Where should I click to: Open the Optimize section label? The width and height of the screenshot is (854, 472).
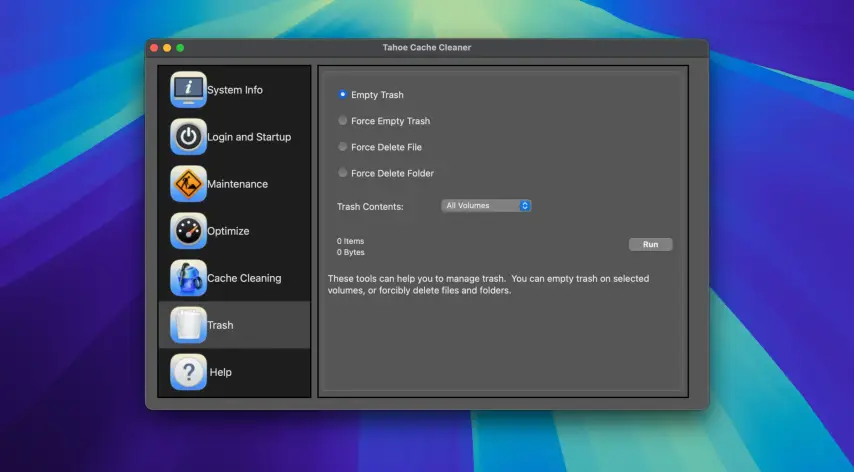[x=228, y=231]
